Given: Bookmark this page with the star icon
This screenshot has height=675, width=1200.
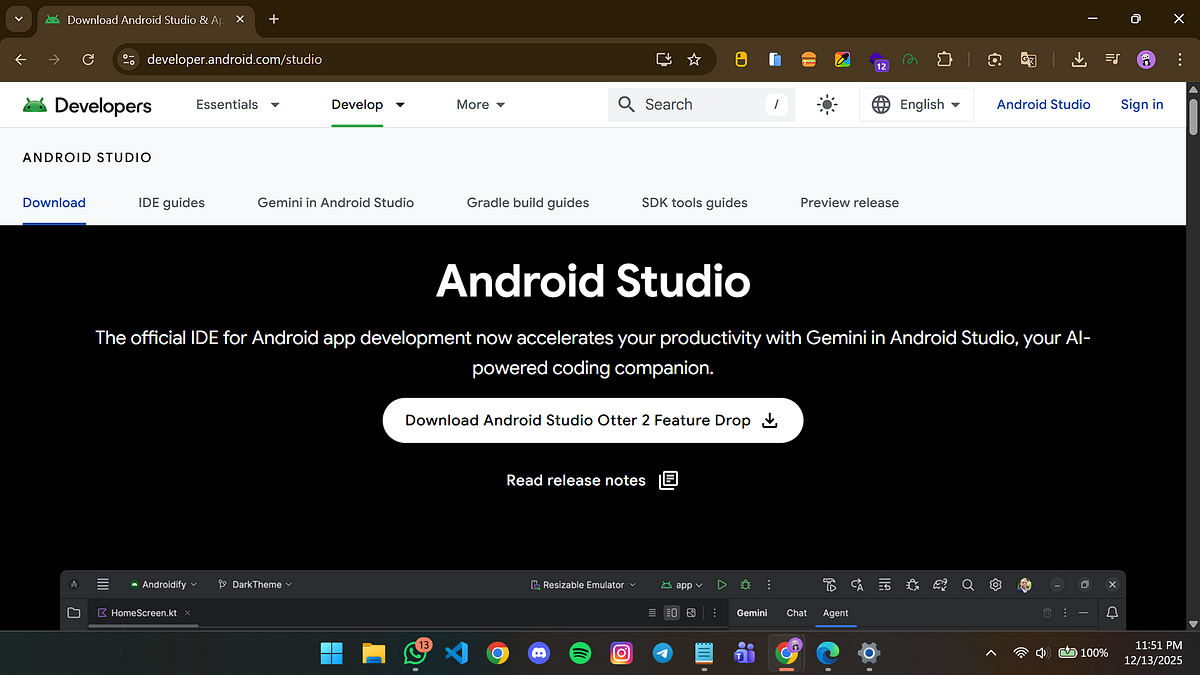Looking at the screenshot, I should click(694, 59).
